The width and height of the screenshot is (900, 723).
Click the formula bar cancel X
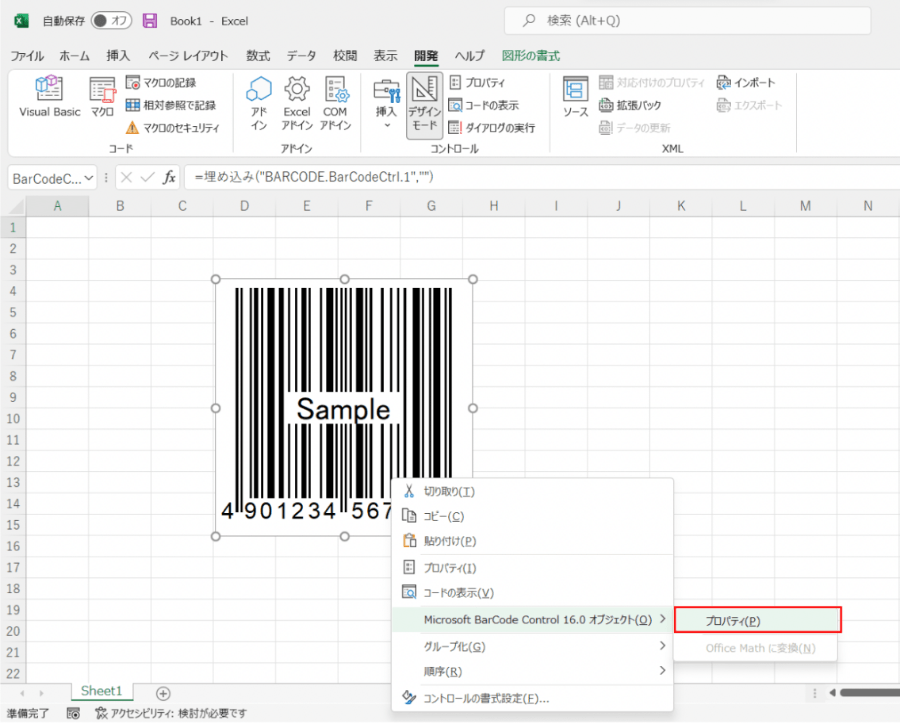tap(127, 178)
